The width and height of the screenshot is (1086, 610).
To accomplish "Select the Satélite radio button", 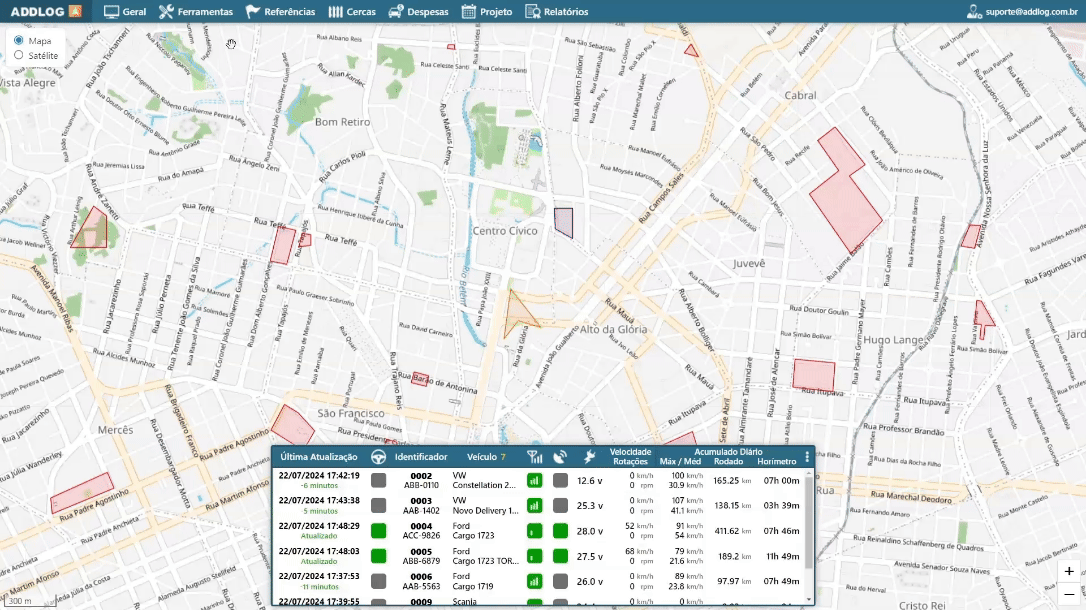I will tap(19, 56).
